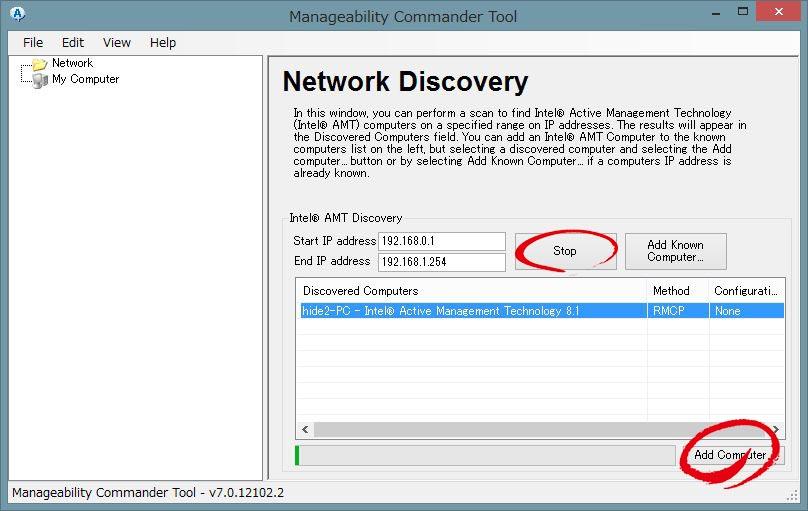Viewport: 808px width, 511px height.
Task: Click the Configuration column header
Action: coord(747,291)
